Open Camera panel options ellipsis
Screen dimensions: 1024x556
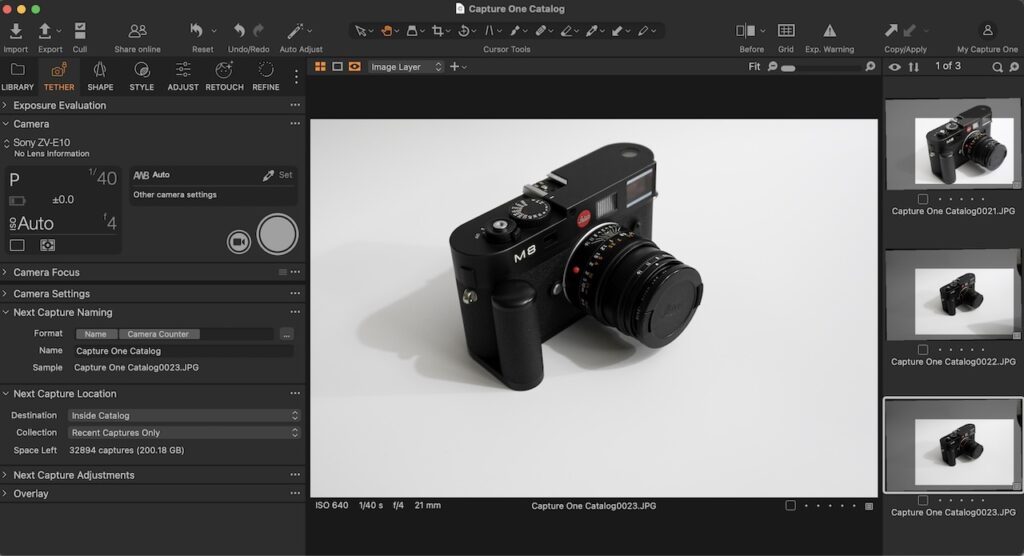click(x=295, y=123)
